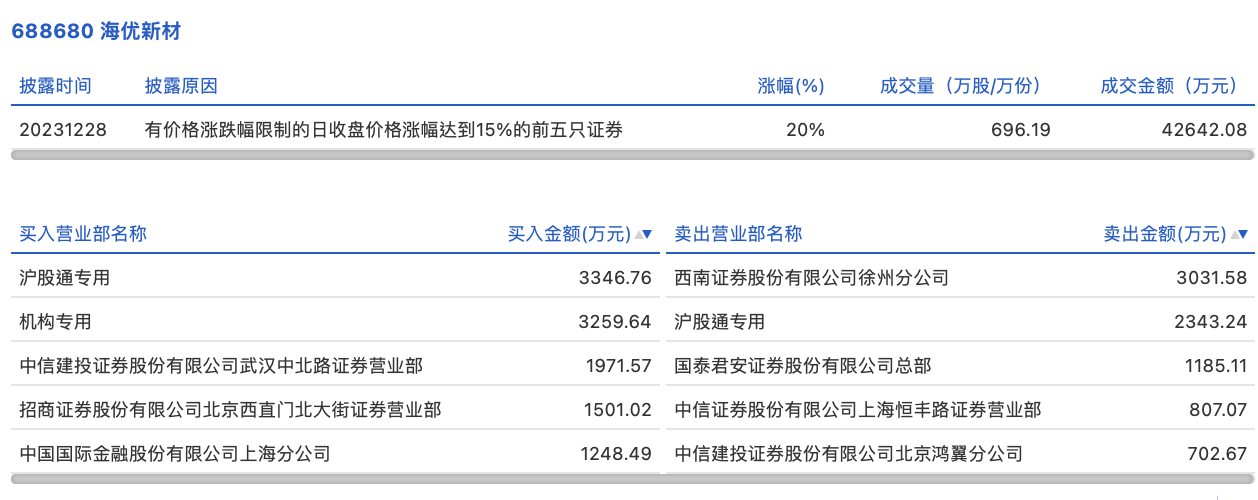
Task: Open the 688680 海优新材 stock title link
Action: click(x=95, y=31)
